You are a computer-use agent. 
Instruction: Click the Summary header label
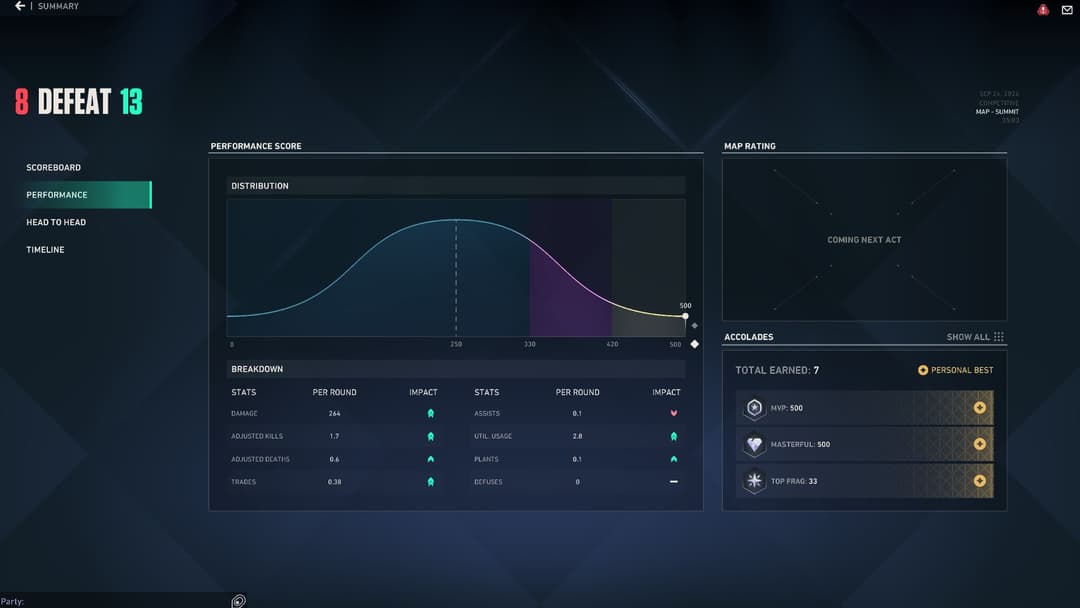(x=58, y=6)
